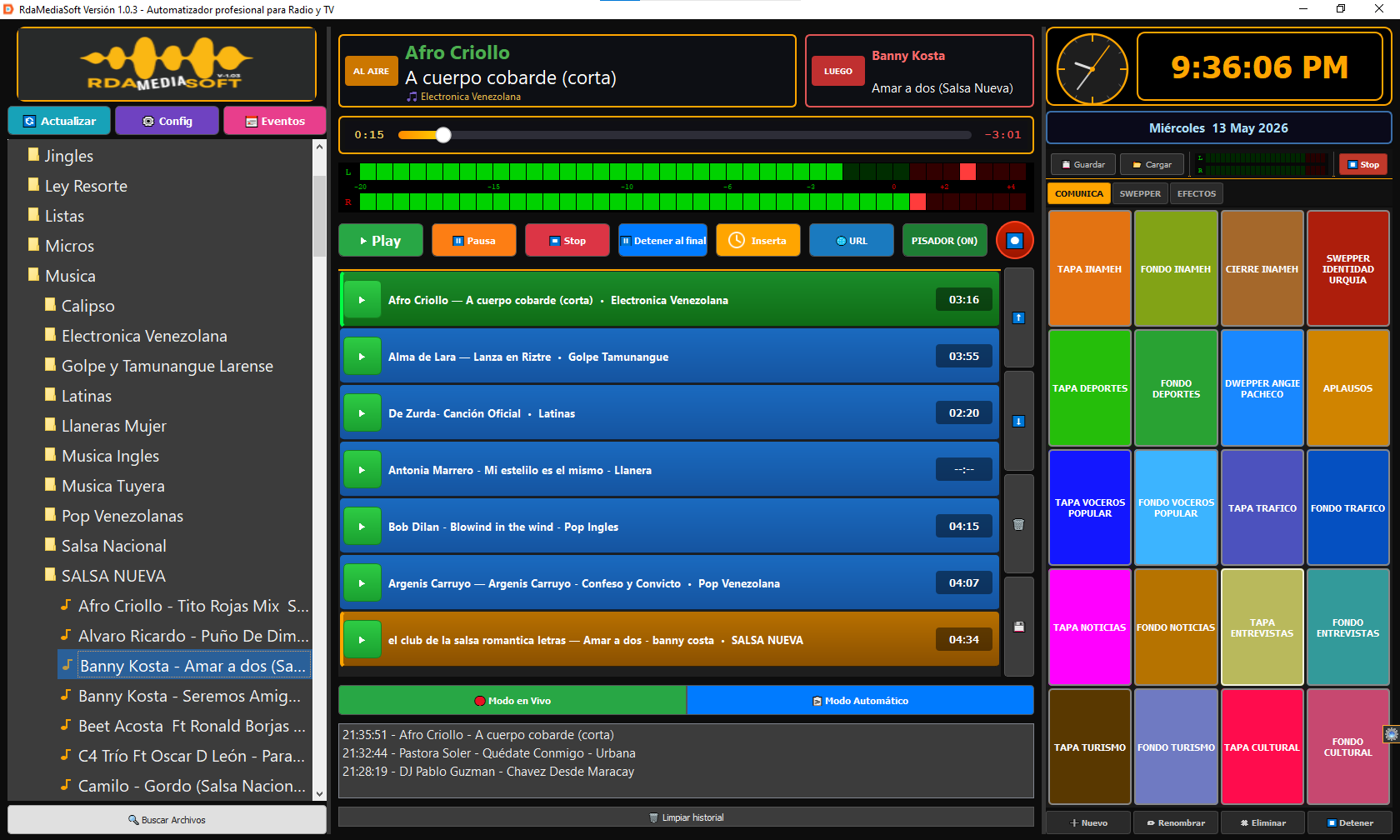This screenshot has width=1400, height=840.
Task: Trigger the TAPA NOTICIAS cart pad
Action: click(x=1090, y=627)
